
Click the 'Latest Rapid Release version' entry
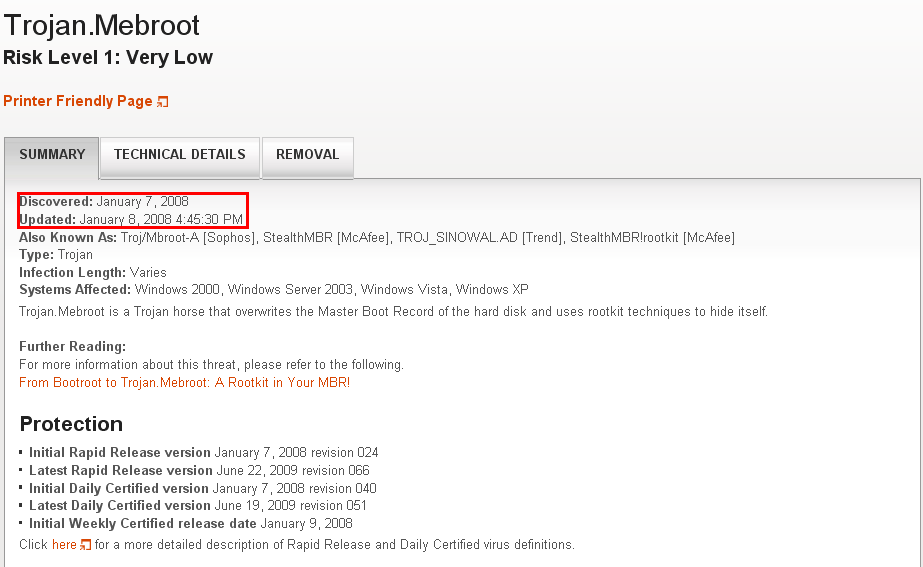(121, 470)
